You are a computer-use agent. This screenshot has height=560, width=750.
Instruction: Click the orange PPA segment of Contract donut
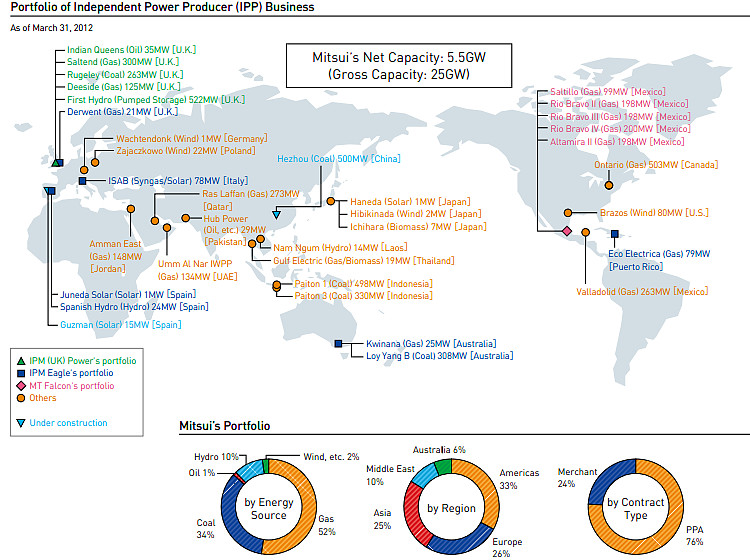[x=665, y=536]
